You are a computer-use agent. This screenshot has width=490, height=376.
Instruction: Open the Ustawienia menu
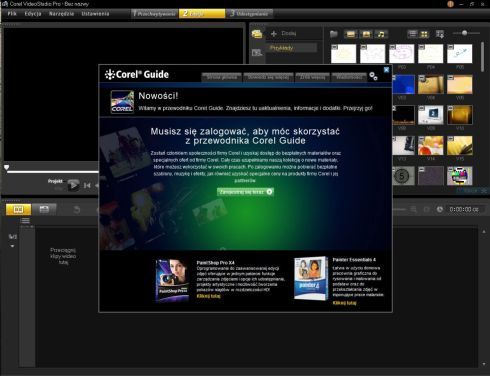tap(95, 14)
